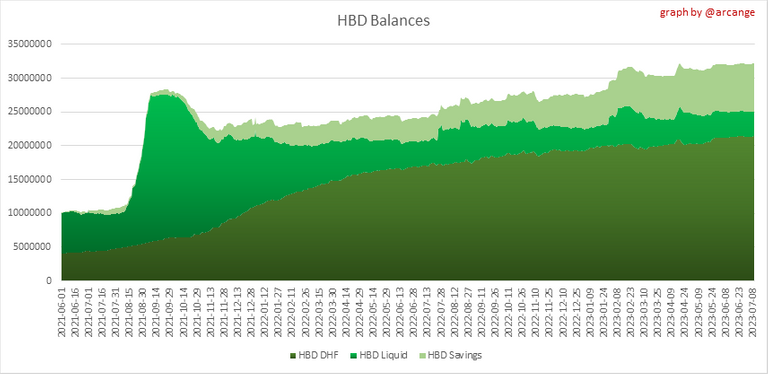
Task: Click the 35000000 y-axis label
Action: (x=30, y=44)
